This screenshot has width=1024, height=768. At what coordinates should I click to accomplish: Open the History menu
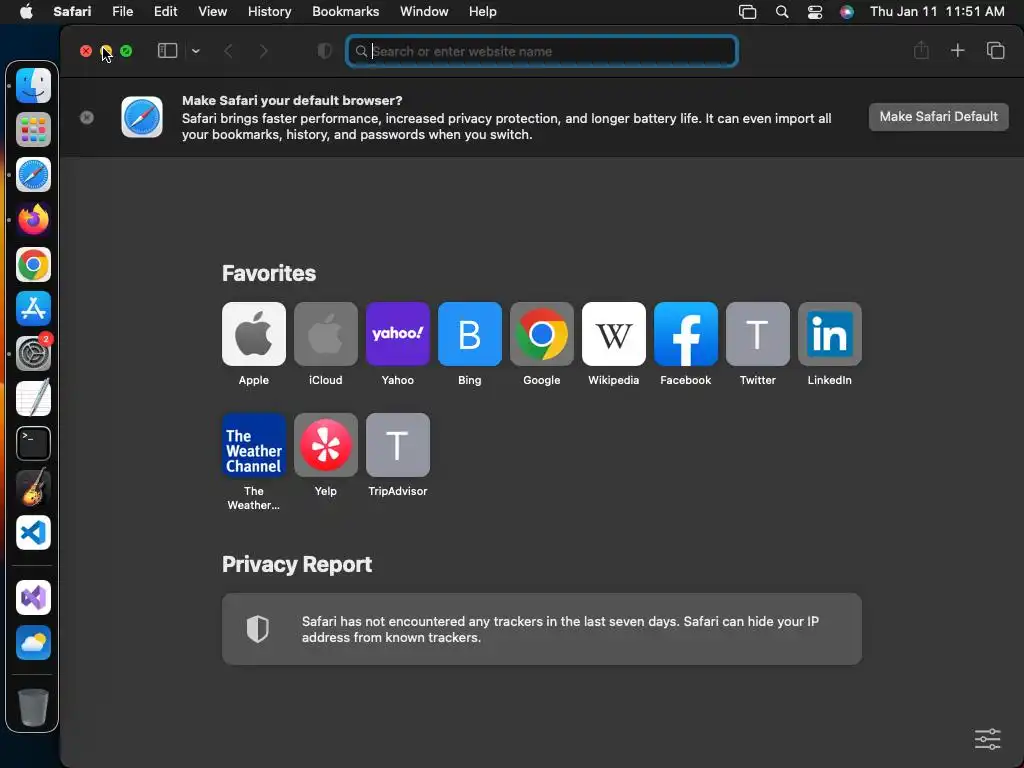coord(270,12)
